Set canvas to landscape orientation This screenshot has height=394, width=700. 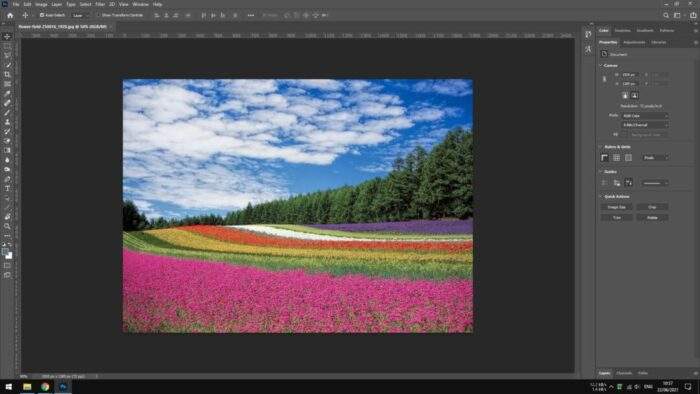[634, 95]
